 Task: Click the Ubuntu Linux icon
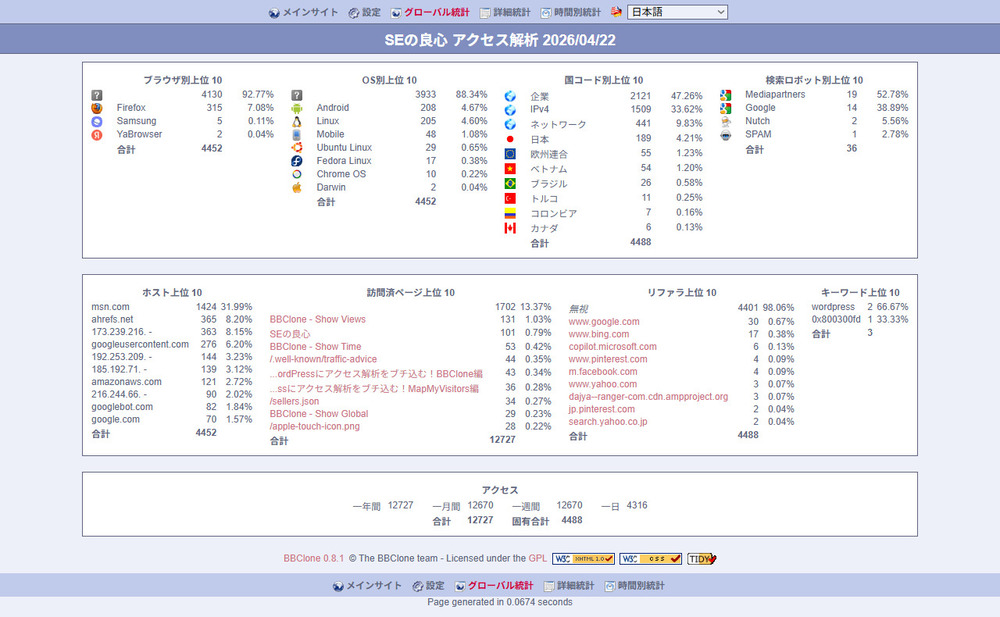[297, 147]
